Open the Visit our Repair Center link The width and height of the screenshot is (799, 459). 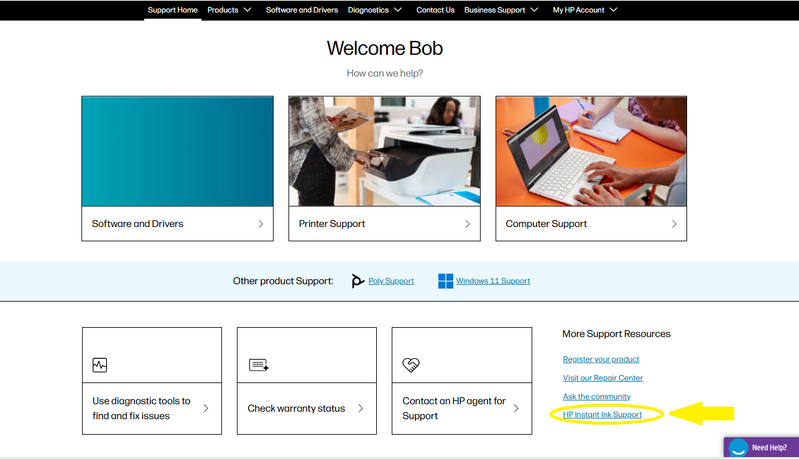pyautogui.click(x=603, y=377)
